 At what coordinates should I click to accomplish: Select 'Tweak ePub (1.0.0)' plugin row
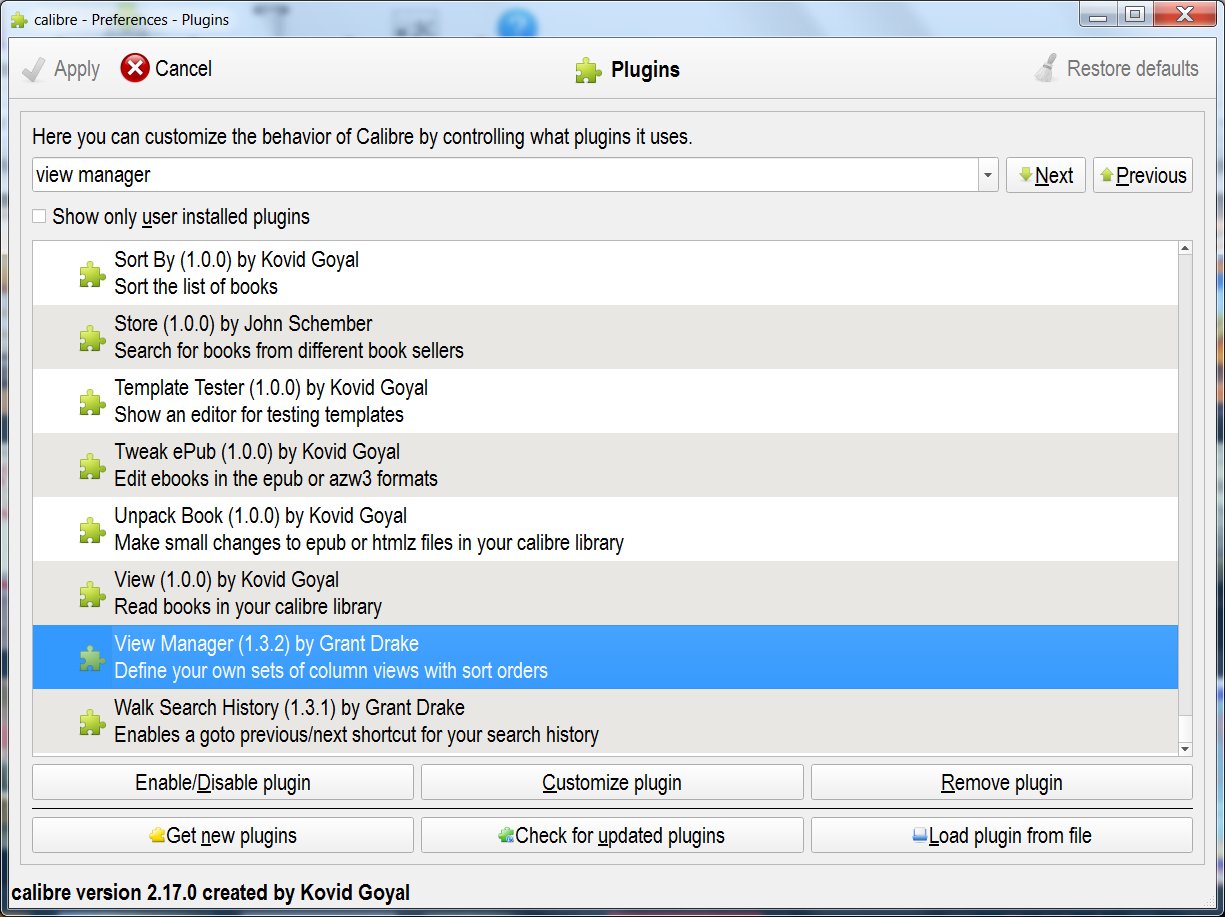click(605, 465)
